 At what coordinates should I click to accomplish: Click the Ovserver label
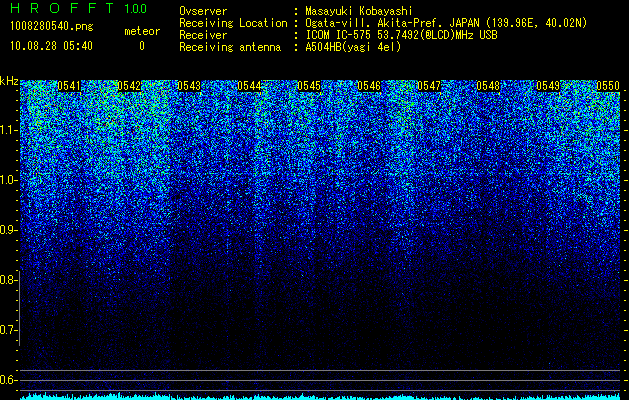pyautogui.click(x=203, y=11)
